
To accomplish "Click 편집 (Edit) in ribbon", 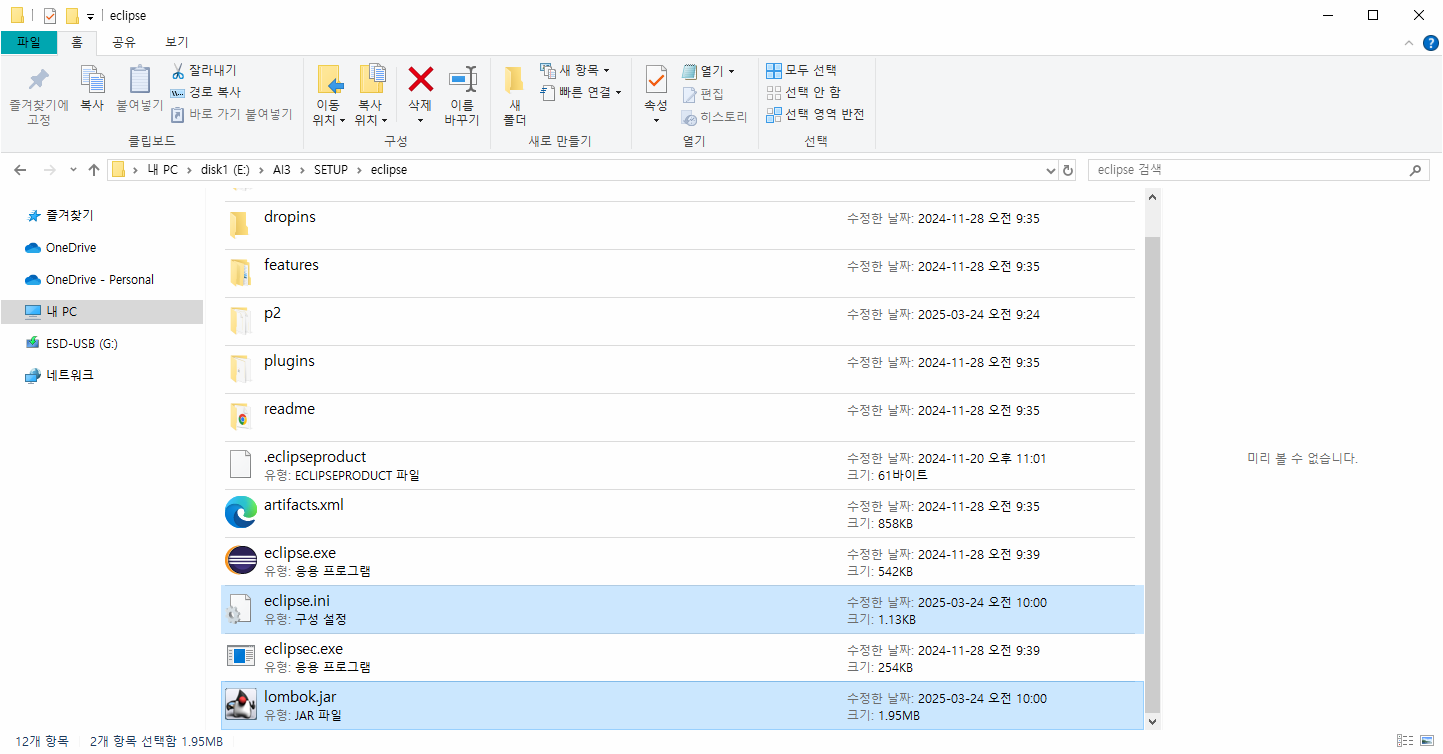I will point(703,94).
